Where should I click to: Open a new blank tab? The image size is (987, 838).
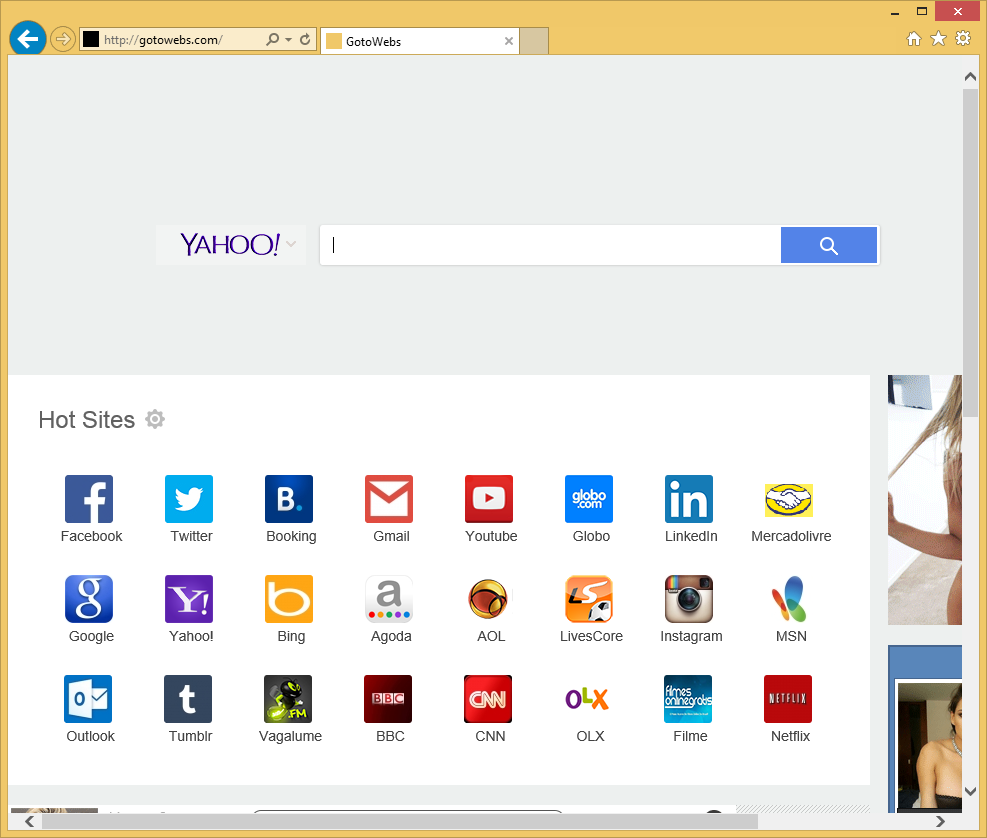pos(534,42)
